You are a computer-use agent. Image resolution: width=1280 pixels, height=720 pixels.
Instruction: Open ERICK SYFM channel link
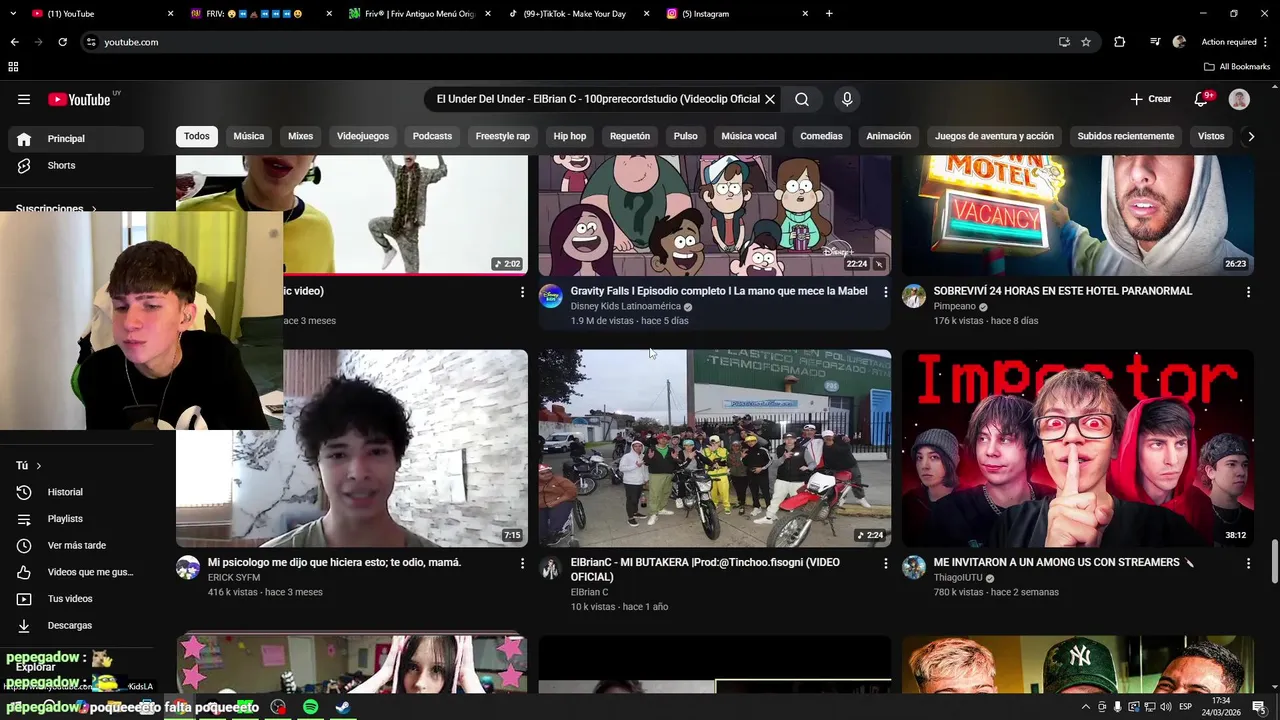coord(234,578)
